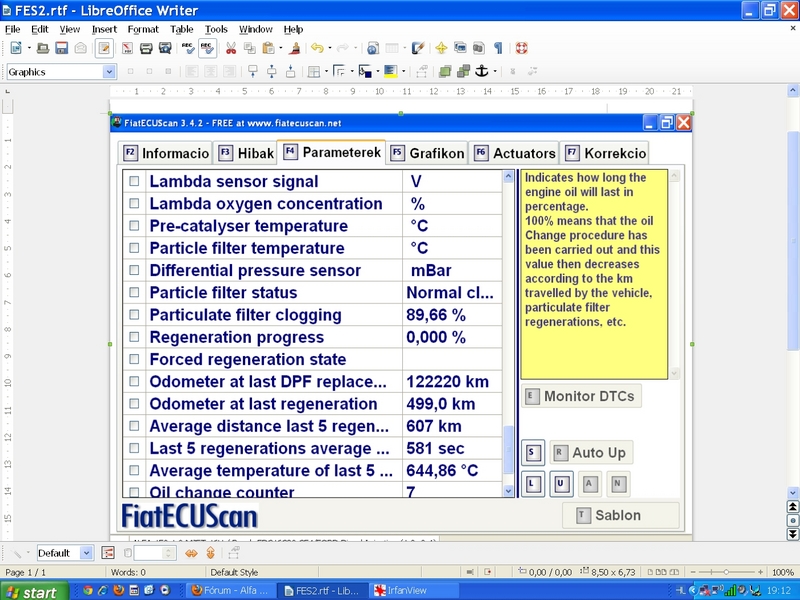The image size is (800, 600).
Task: Run the Spelling and Grammar check icon
Action: [188, 48]
